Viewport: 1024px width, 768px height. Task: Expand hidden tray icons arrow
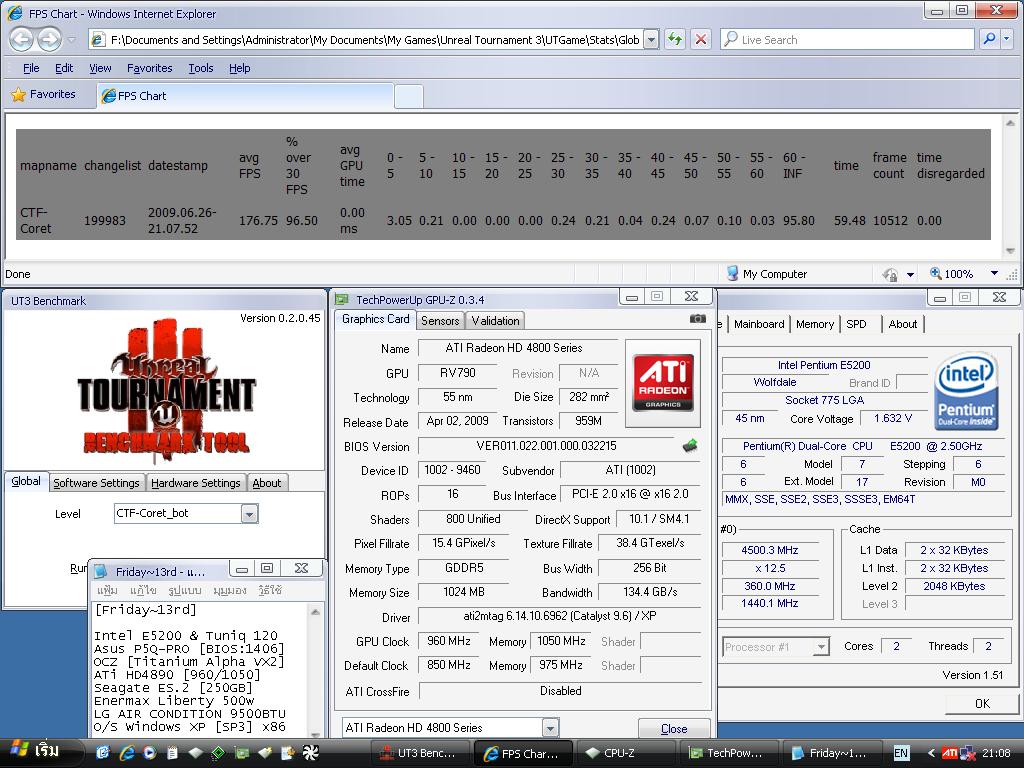coord(931,754)
